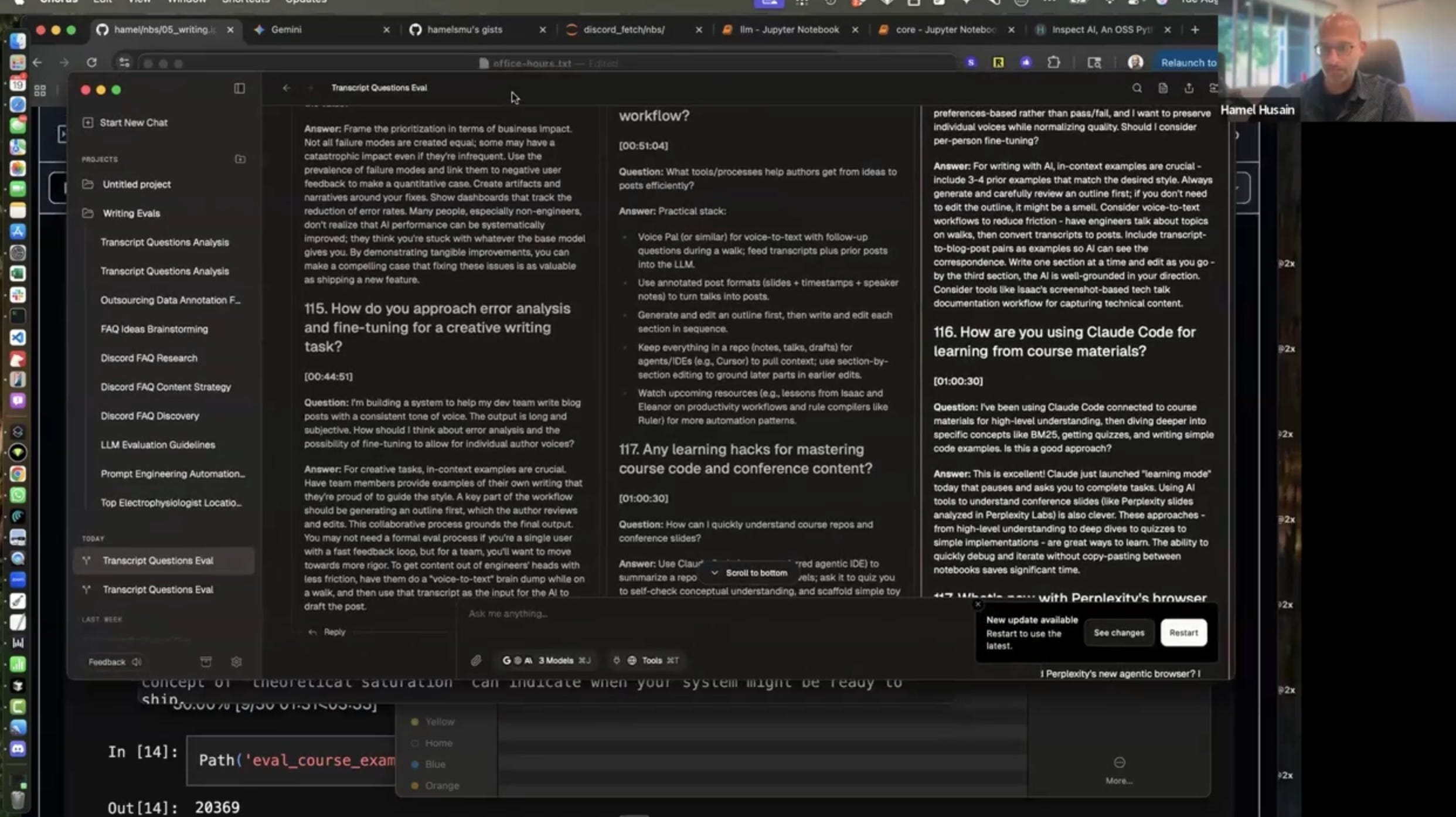Click the document icon in chat header

pyautogui.click(x=1163, y=88)
